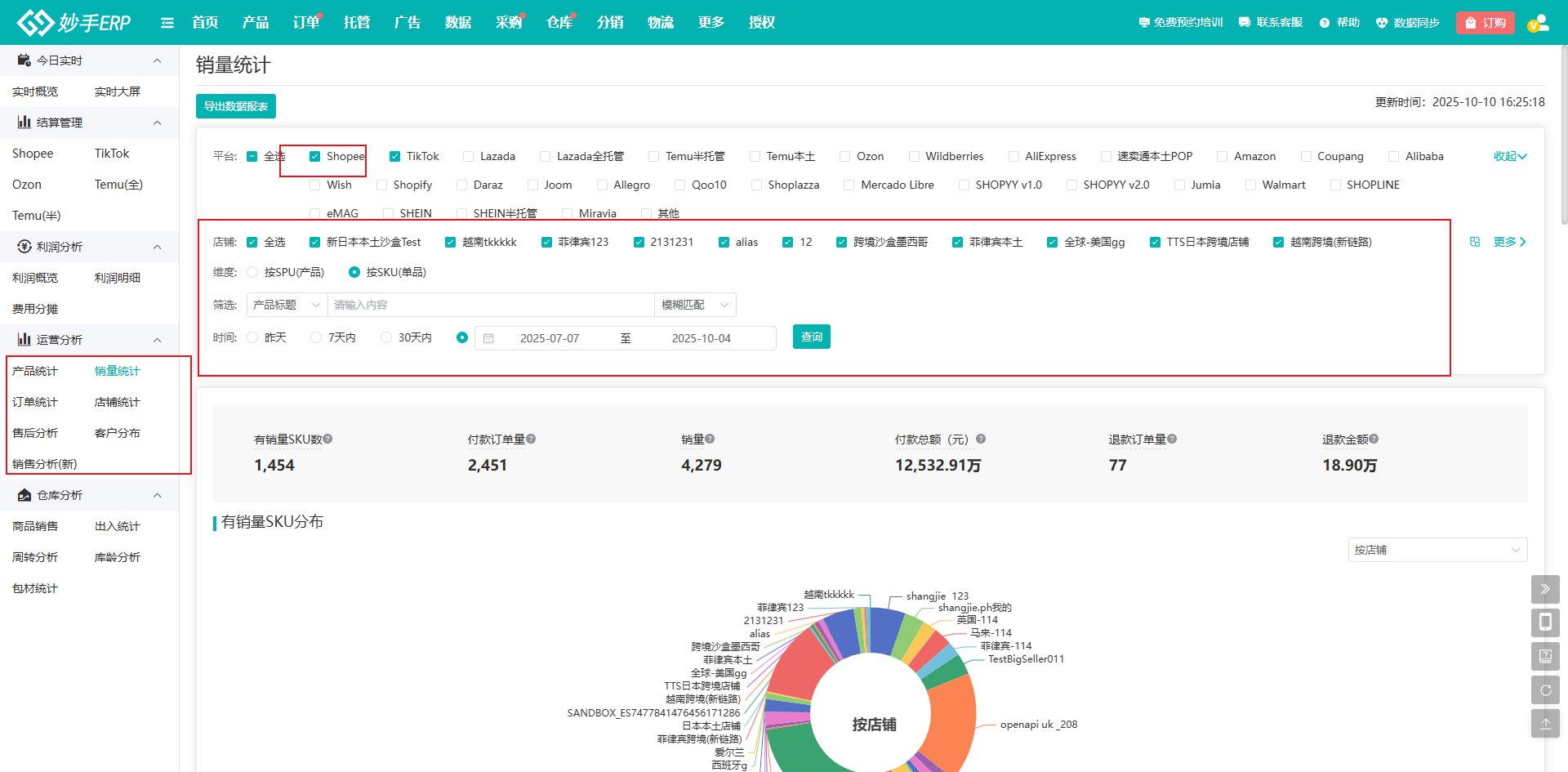The image size is (1568, 772).
Task: Click the back-to-top arrow icon
Action: pos(1545,724)
